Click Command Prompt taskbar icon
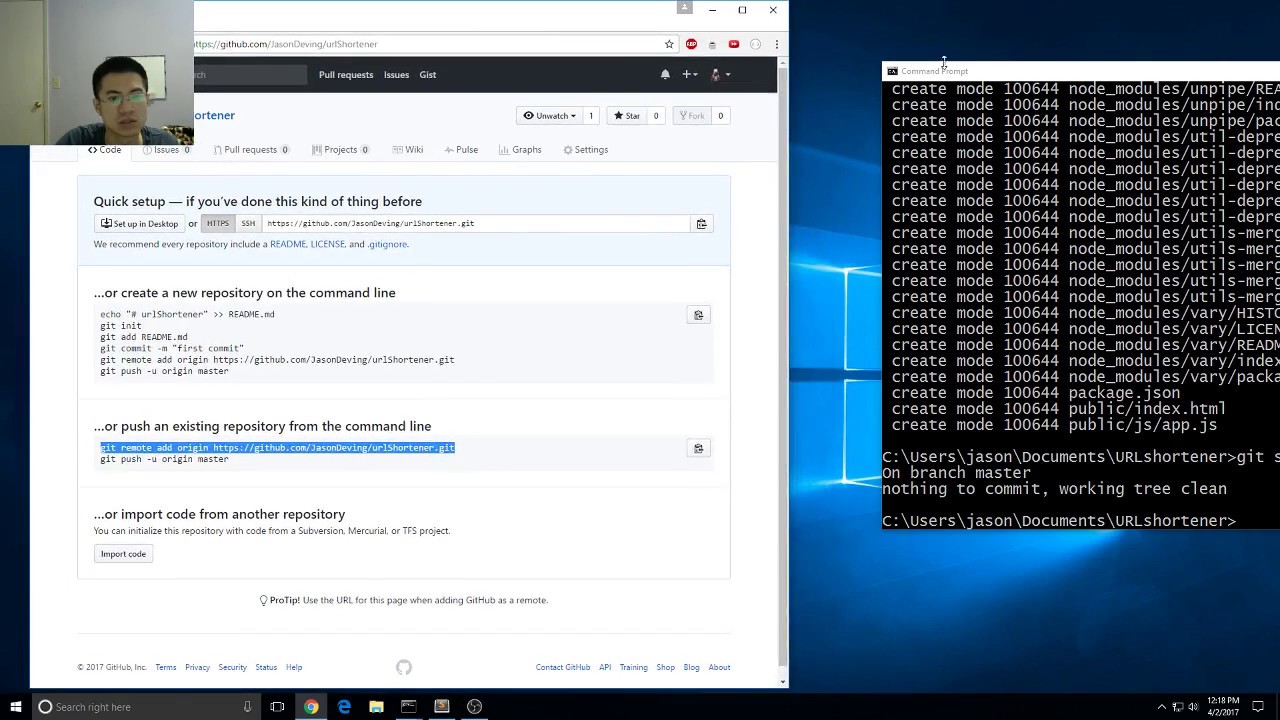 tap(409, 706)
